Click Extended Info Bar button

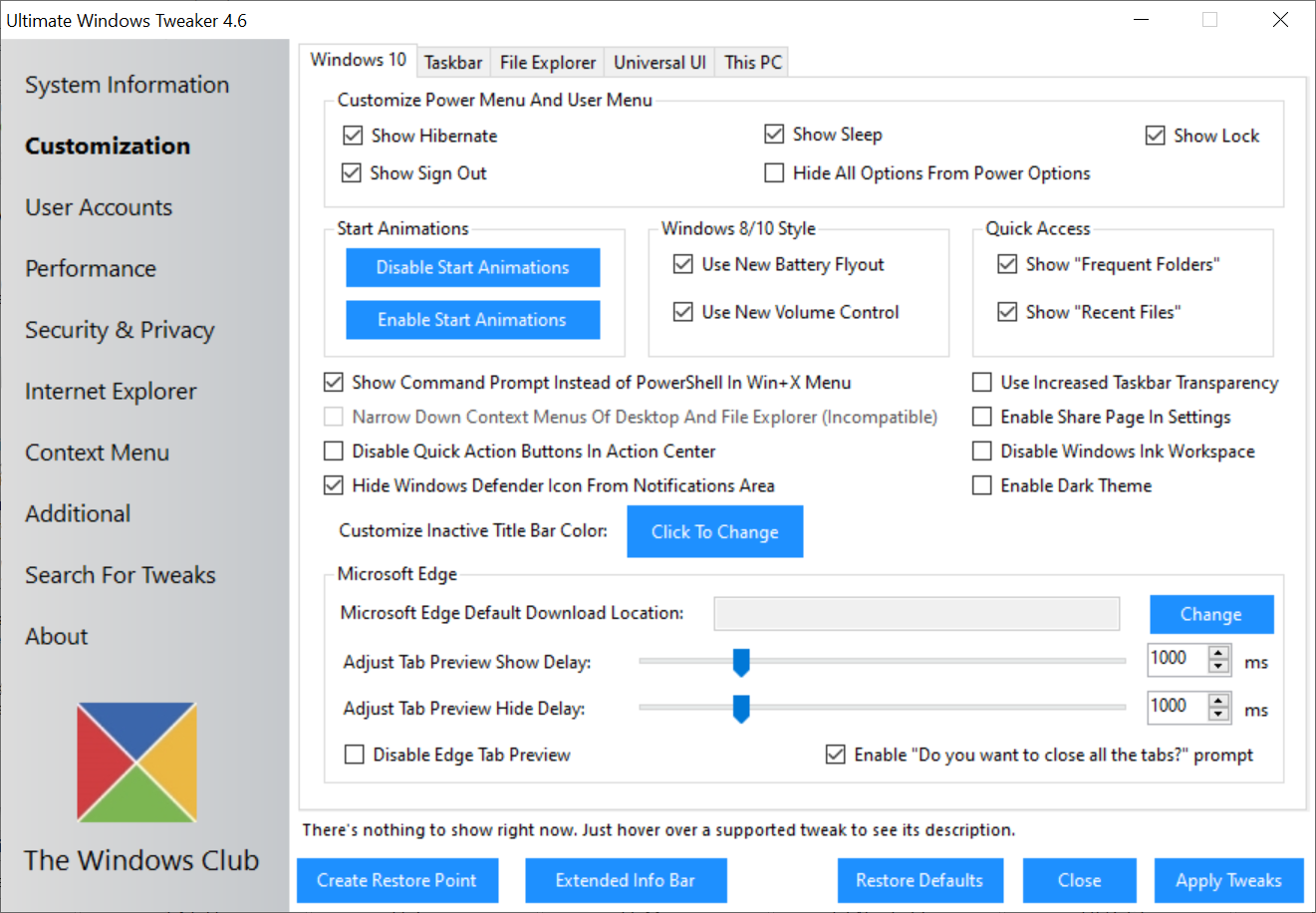click(626, 880)
